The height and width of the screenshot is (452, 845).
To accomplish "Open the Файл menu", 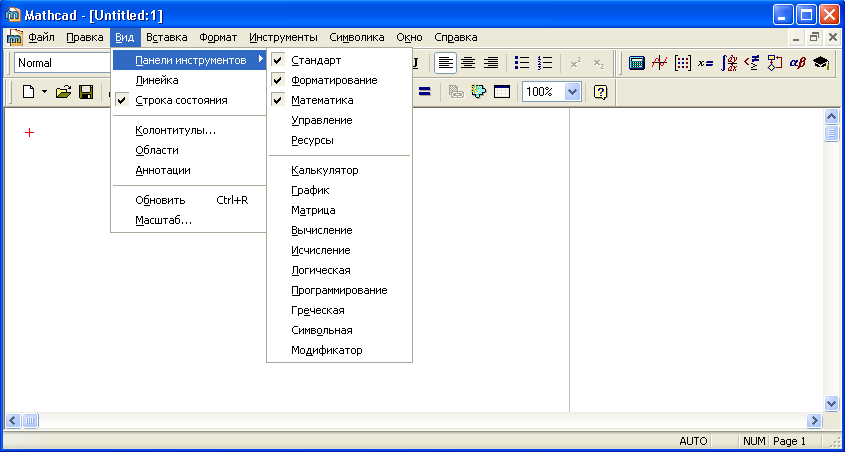I will 41,38.
